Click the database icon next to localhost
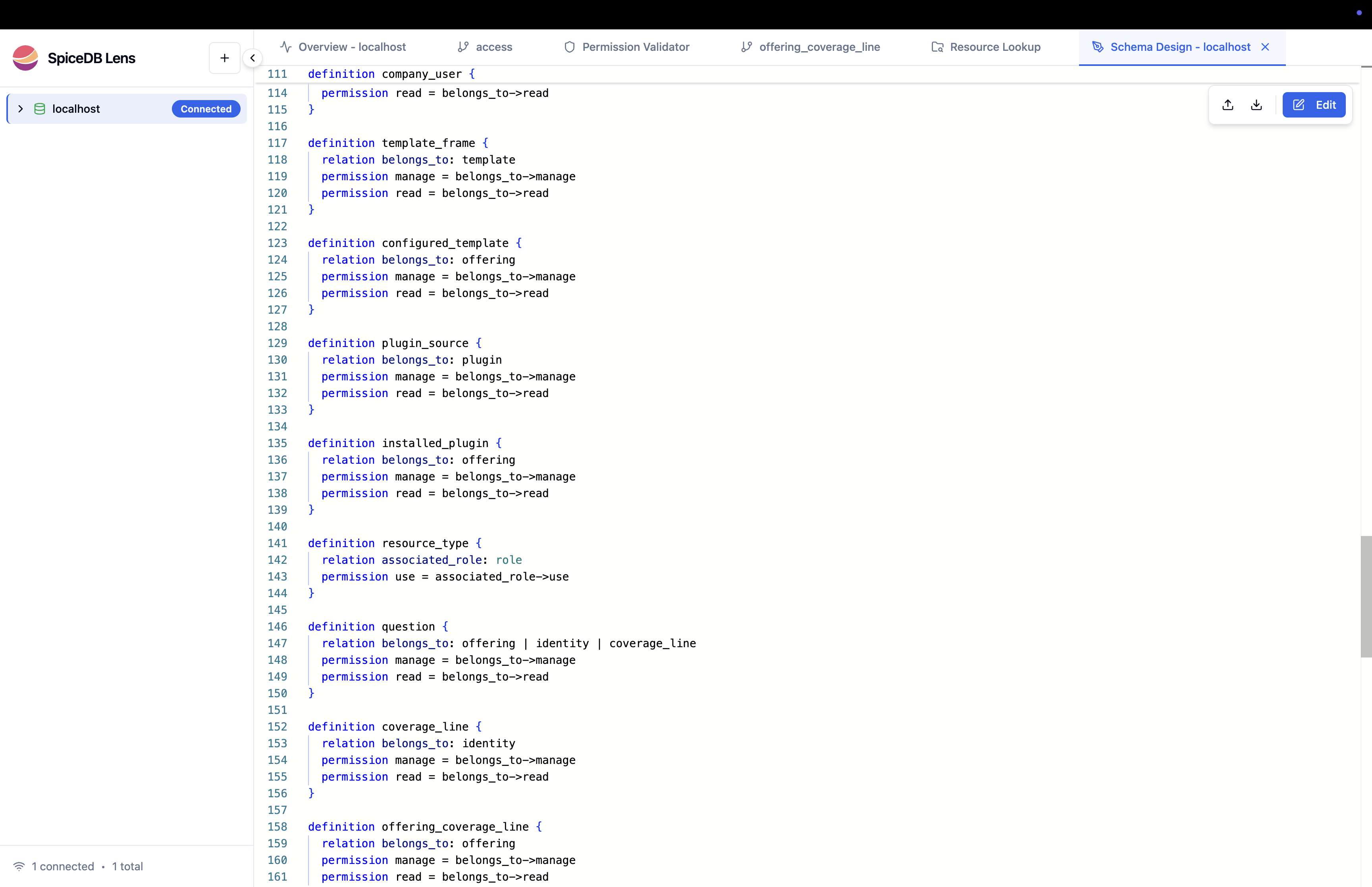 [40, 108]
